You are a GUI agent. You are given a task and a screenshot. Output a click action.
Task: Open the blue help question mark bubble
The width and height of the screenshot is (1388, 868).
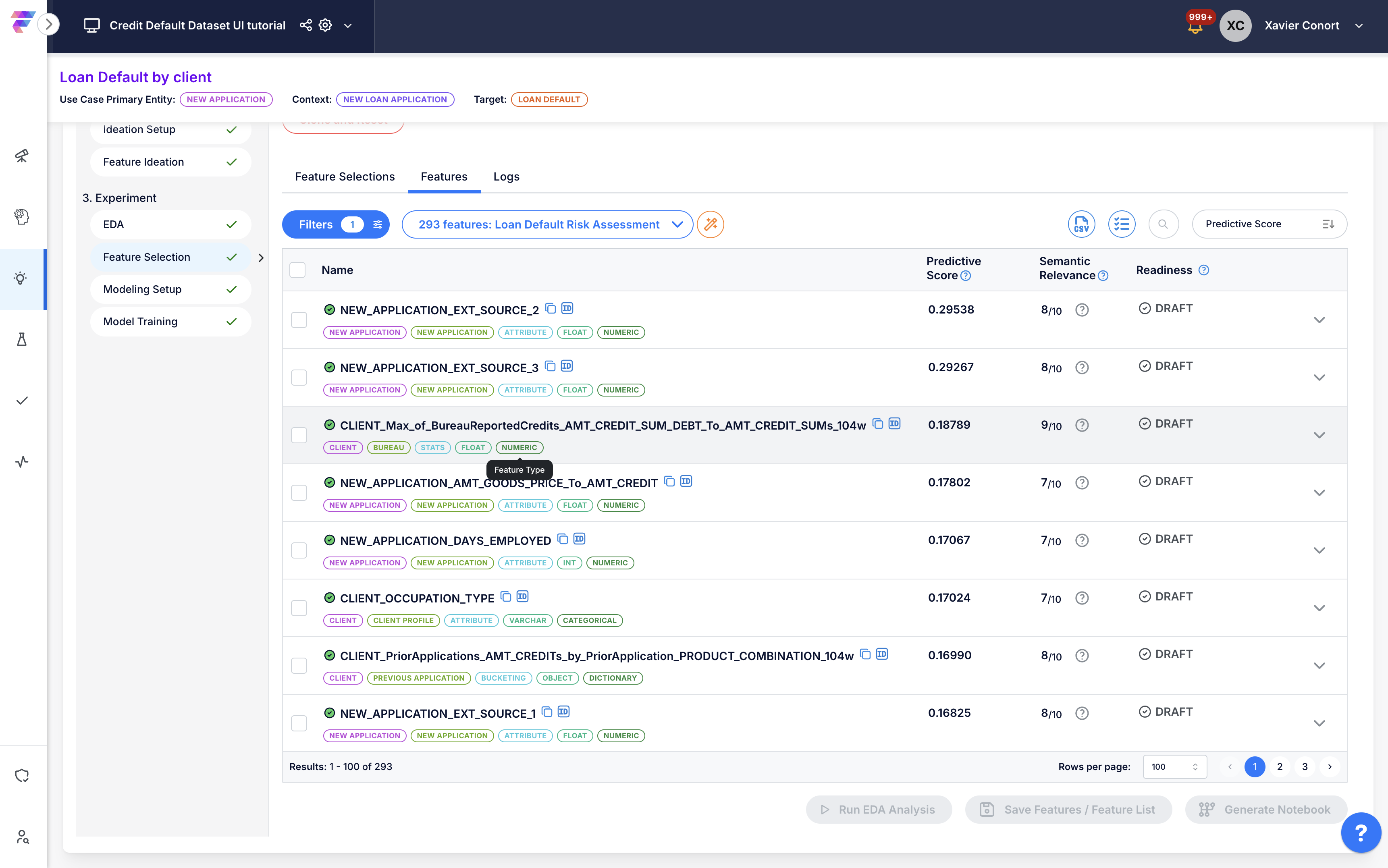point(1361,833)
